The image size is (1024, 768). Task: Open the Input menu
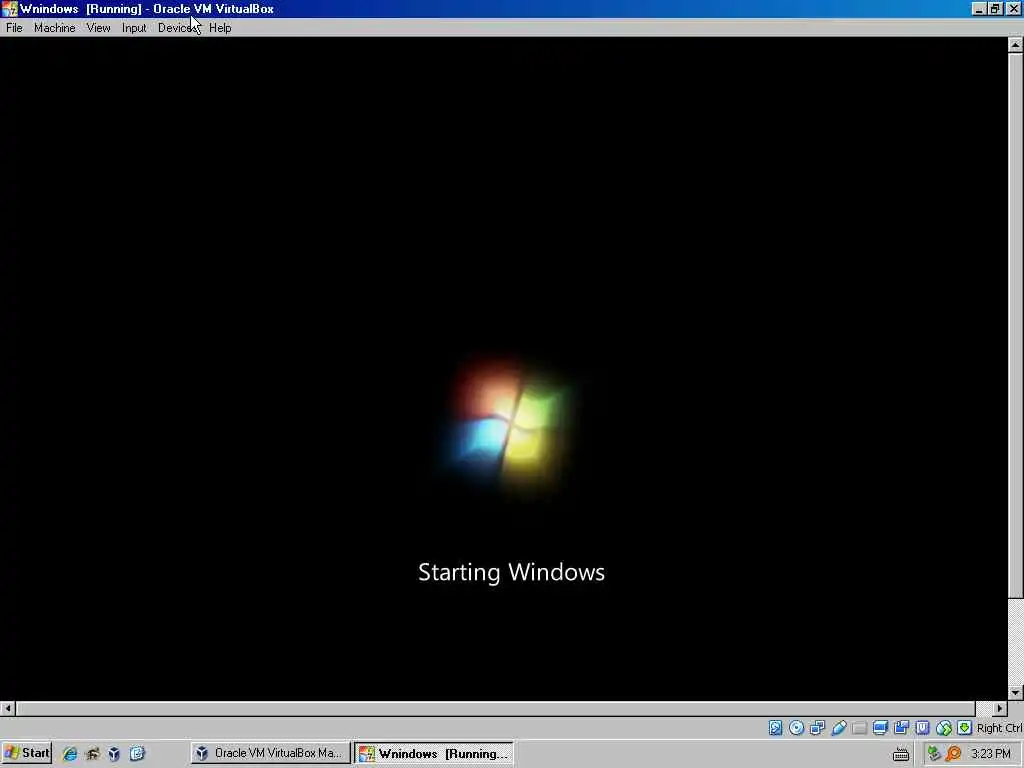[134, 28]
